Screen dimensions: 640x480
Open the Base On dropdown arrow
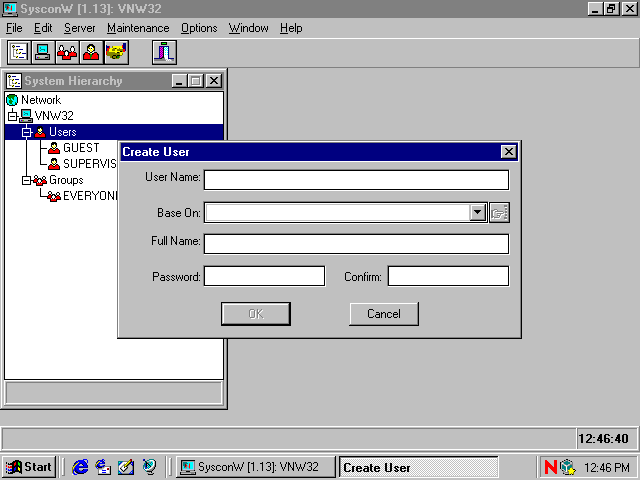click(477, 213)
